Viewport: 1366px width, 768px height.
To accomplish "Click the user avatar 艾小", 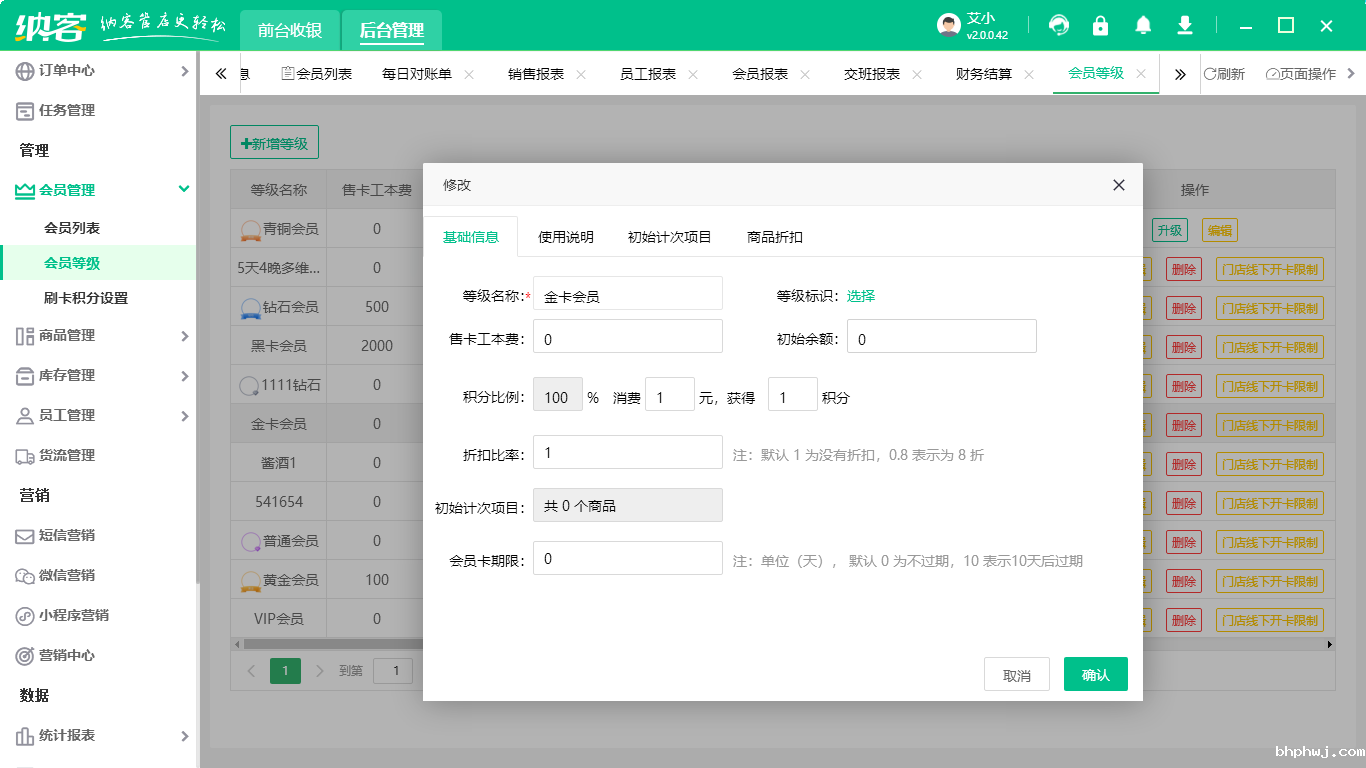I will [x=949, y=26].
